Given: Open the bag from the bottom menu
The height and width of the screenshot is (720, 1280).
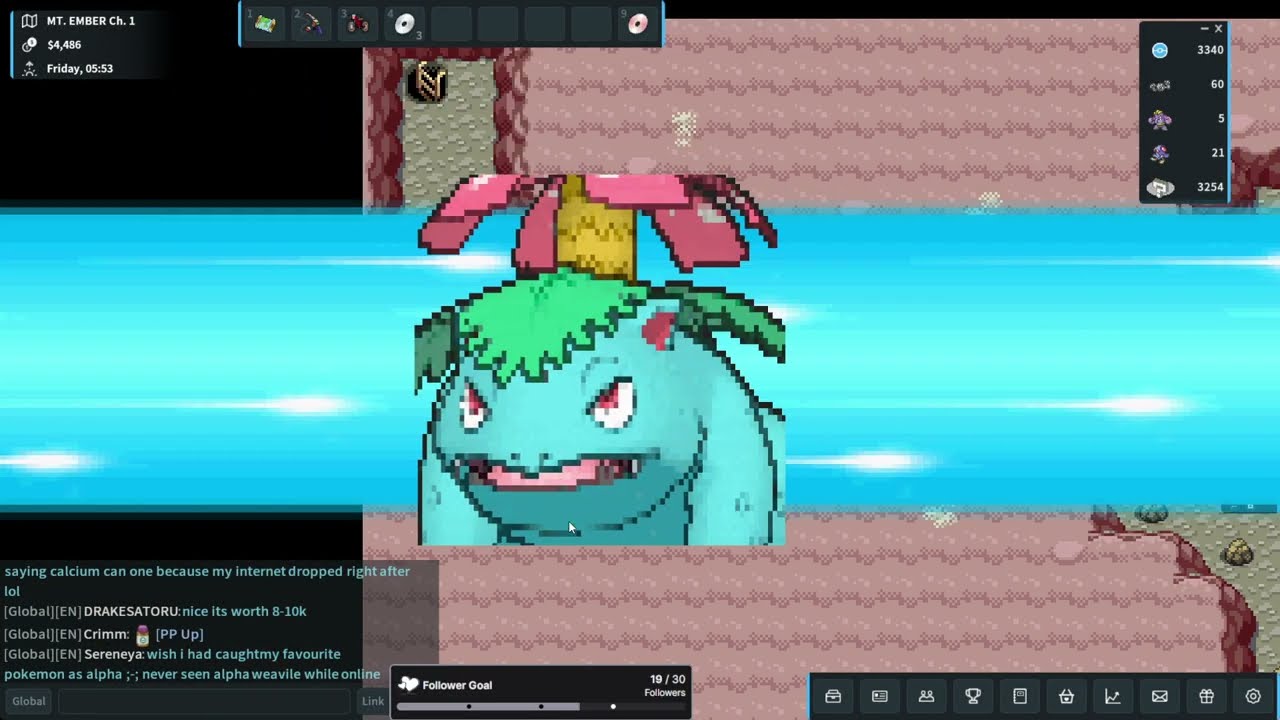Looking at the screenshot, I should tap(833, 696).
